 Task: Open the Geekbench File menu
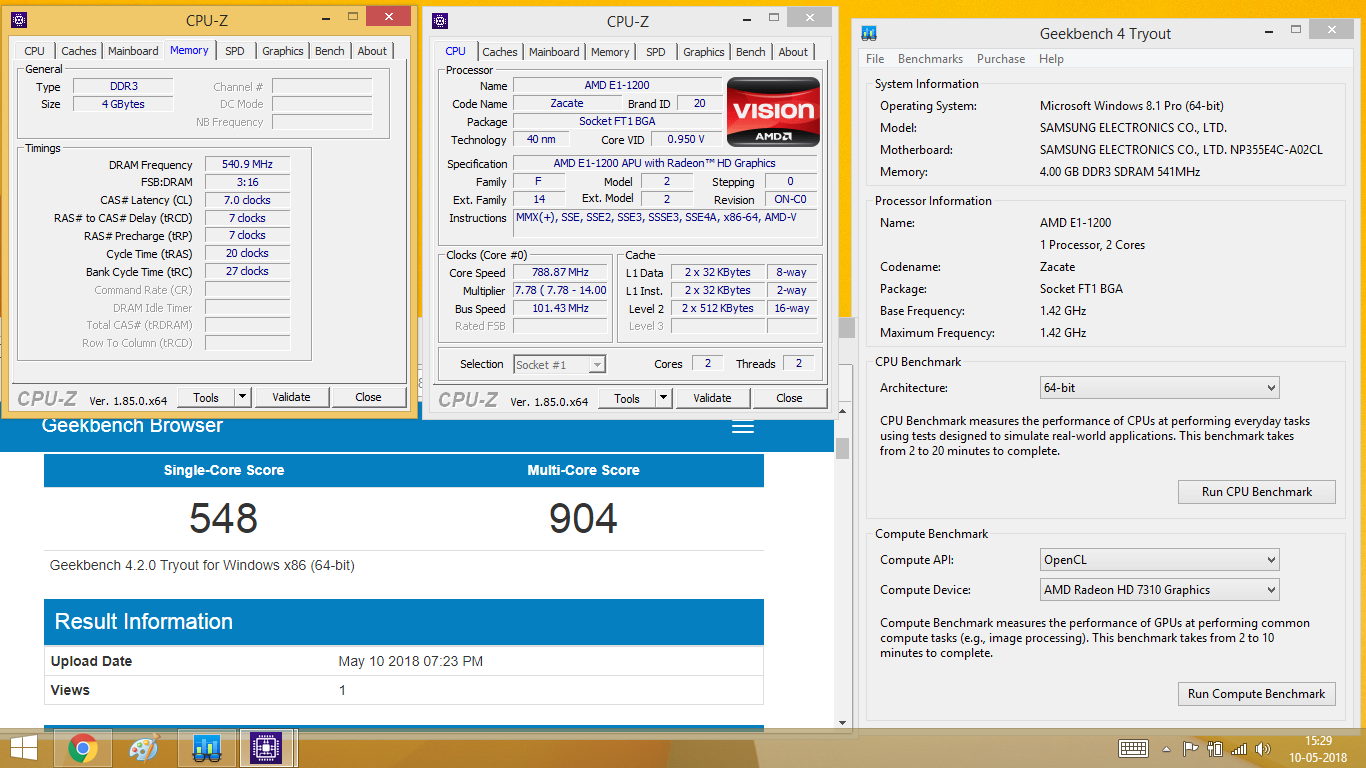pyautogui.click(x=875, y=59)
